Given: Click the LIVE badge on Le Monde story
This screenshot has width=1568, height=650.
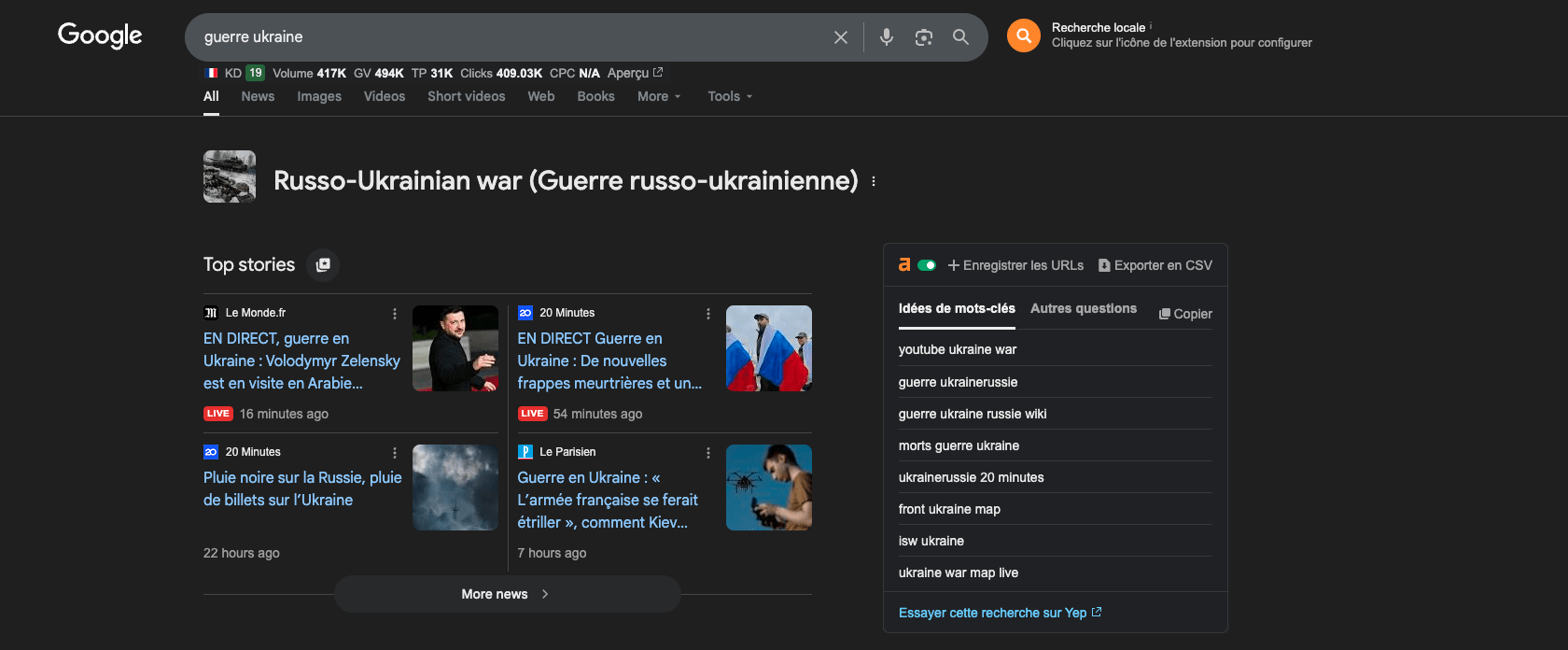Looking at the screenshot, I should pos(218,414).
